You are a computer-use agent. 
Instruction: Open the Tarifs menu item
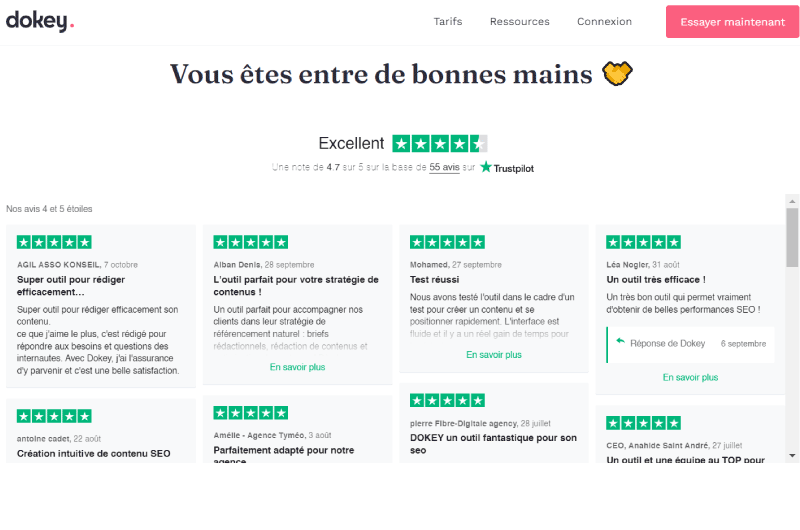tap(448, 21)
